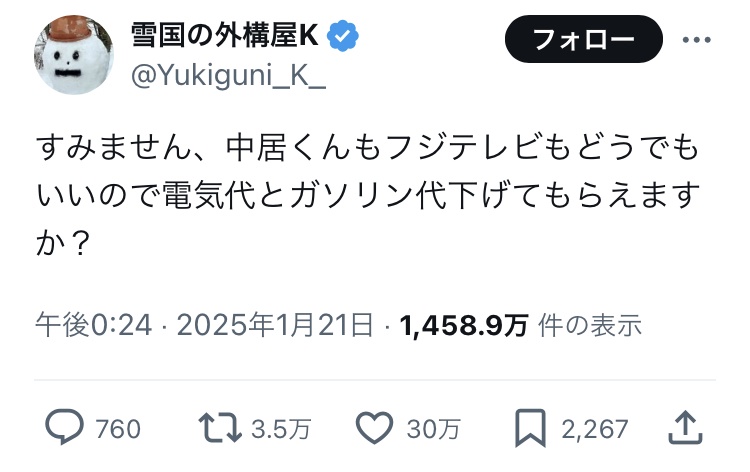Click the 件の表示 views label
This screenshot has height=472, width=750.
tap(589, 325)
